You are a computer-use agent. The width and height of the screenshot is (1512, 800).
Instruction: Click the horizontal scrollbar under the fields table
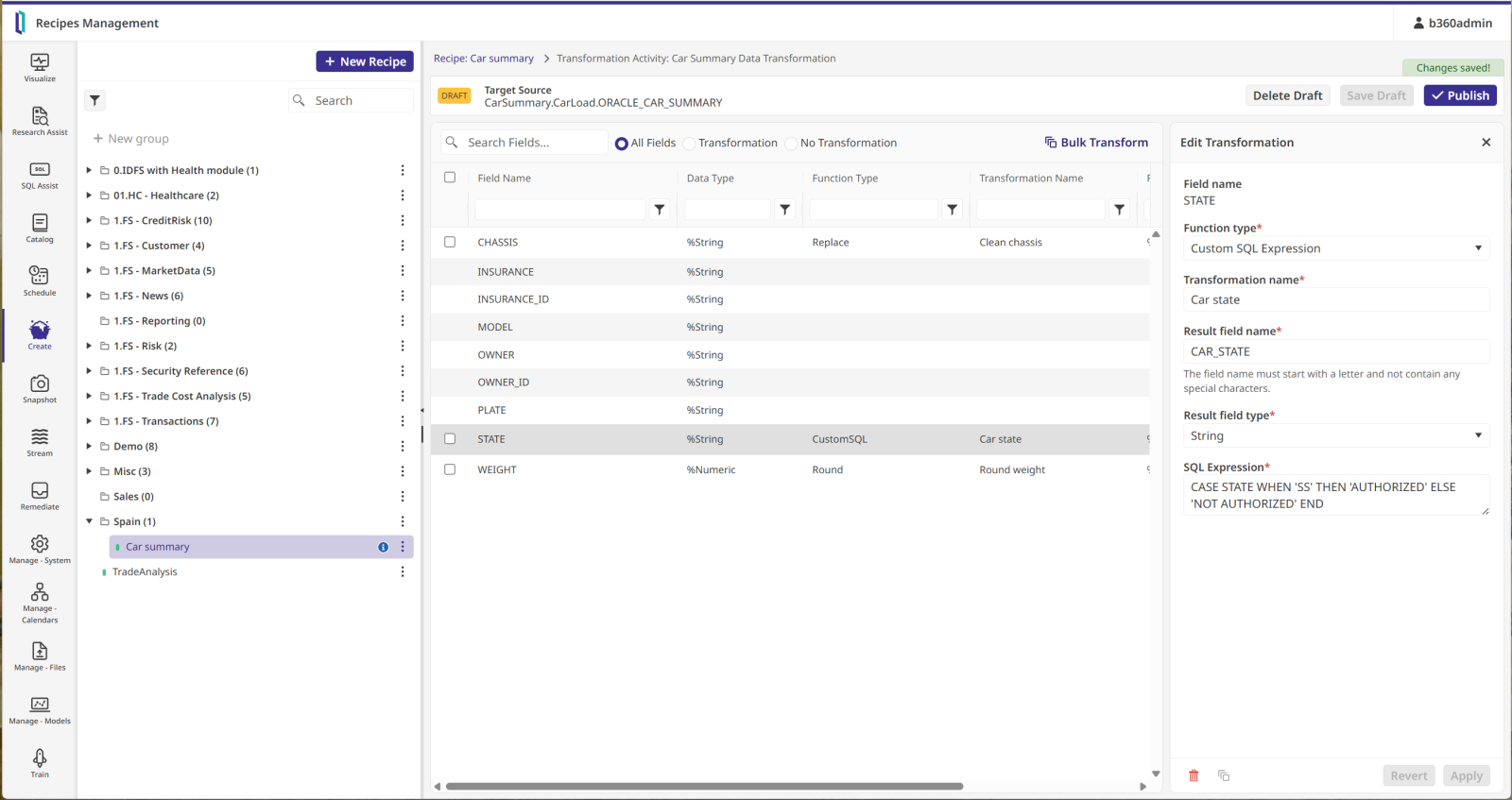(x=704, y=786)
